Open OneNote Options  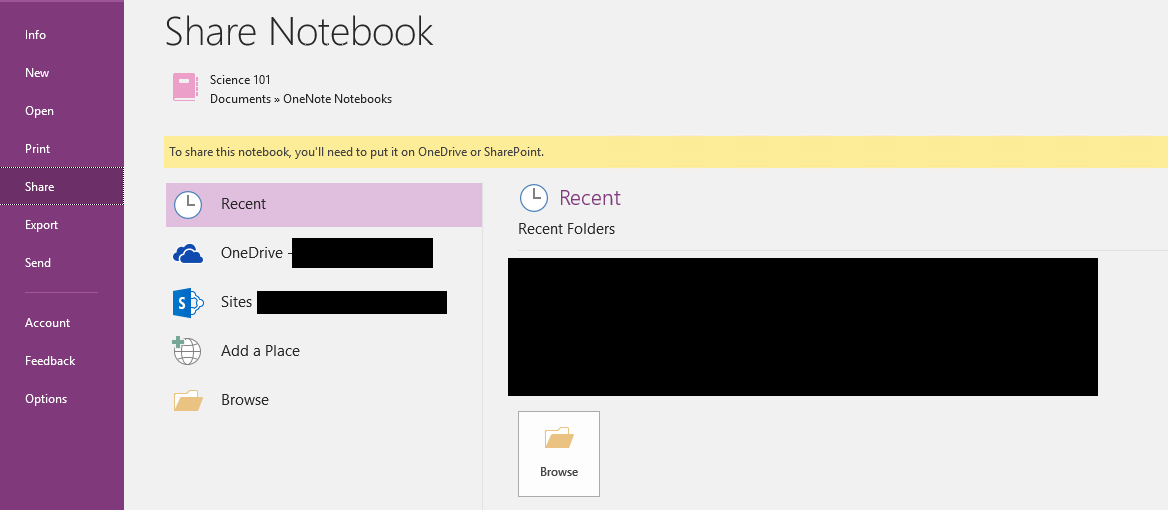coord(62,399)
